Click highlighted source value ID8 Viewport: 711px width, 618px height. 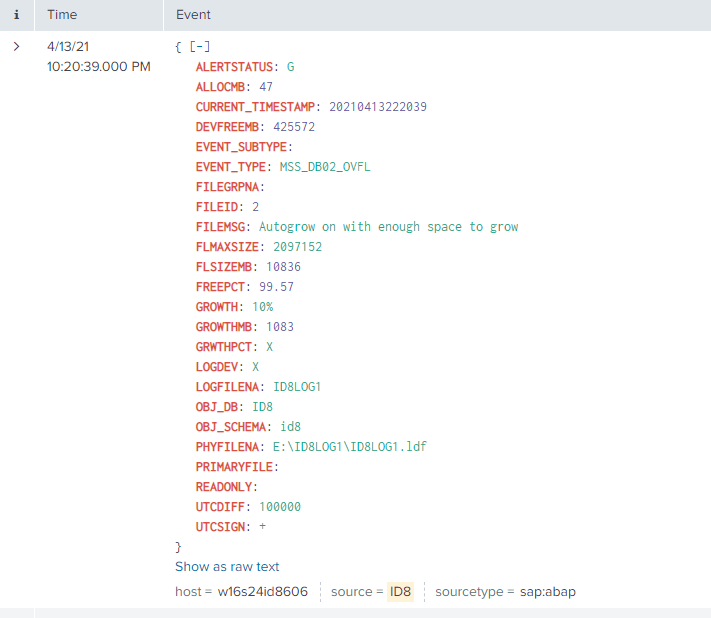click(x=400, y=591)
